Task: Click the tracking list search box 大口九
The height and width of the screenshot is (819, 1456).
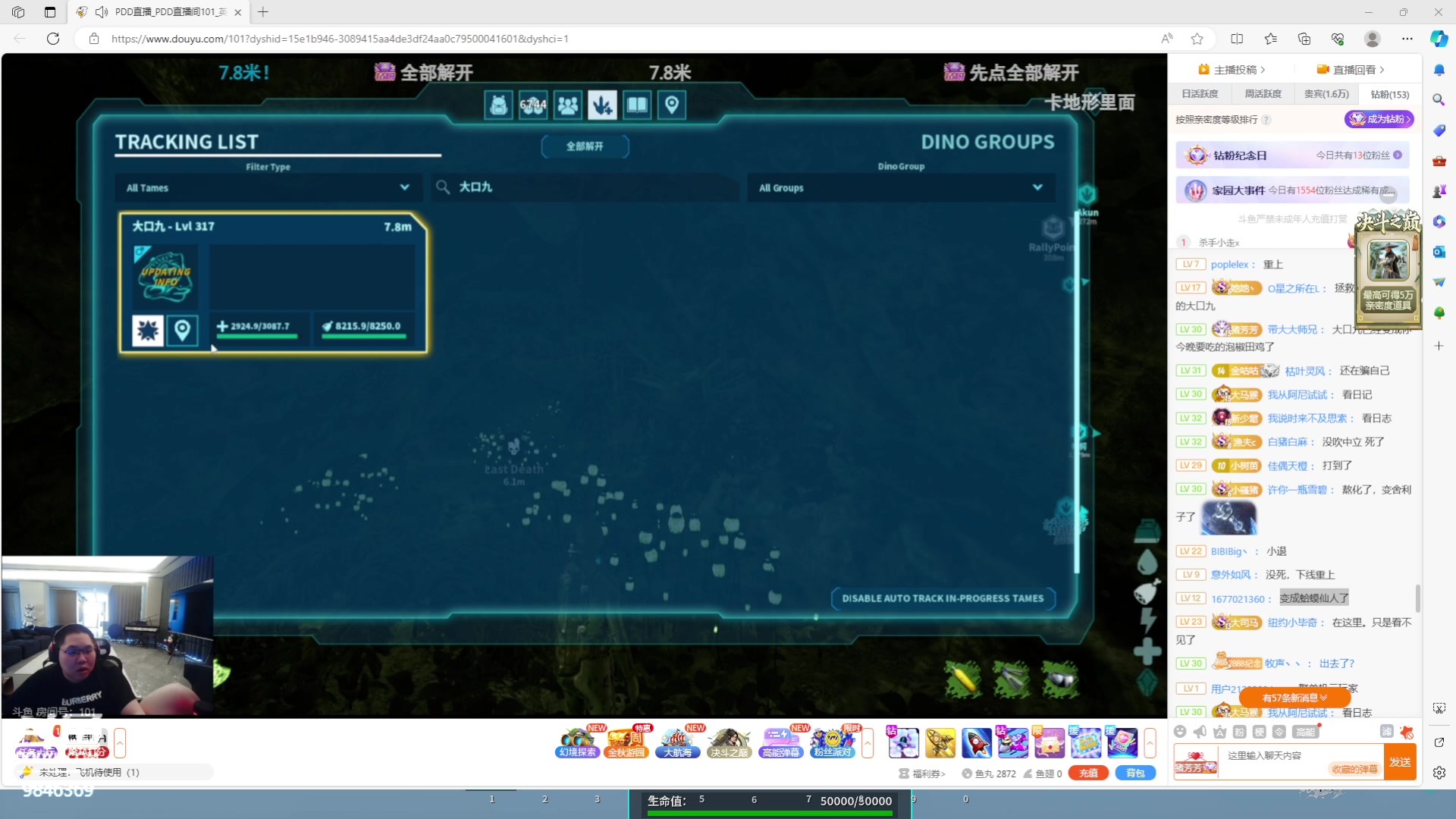Action: [x=585, y=187]
